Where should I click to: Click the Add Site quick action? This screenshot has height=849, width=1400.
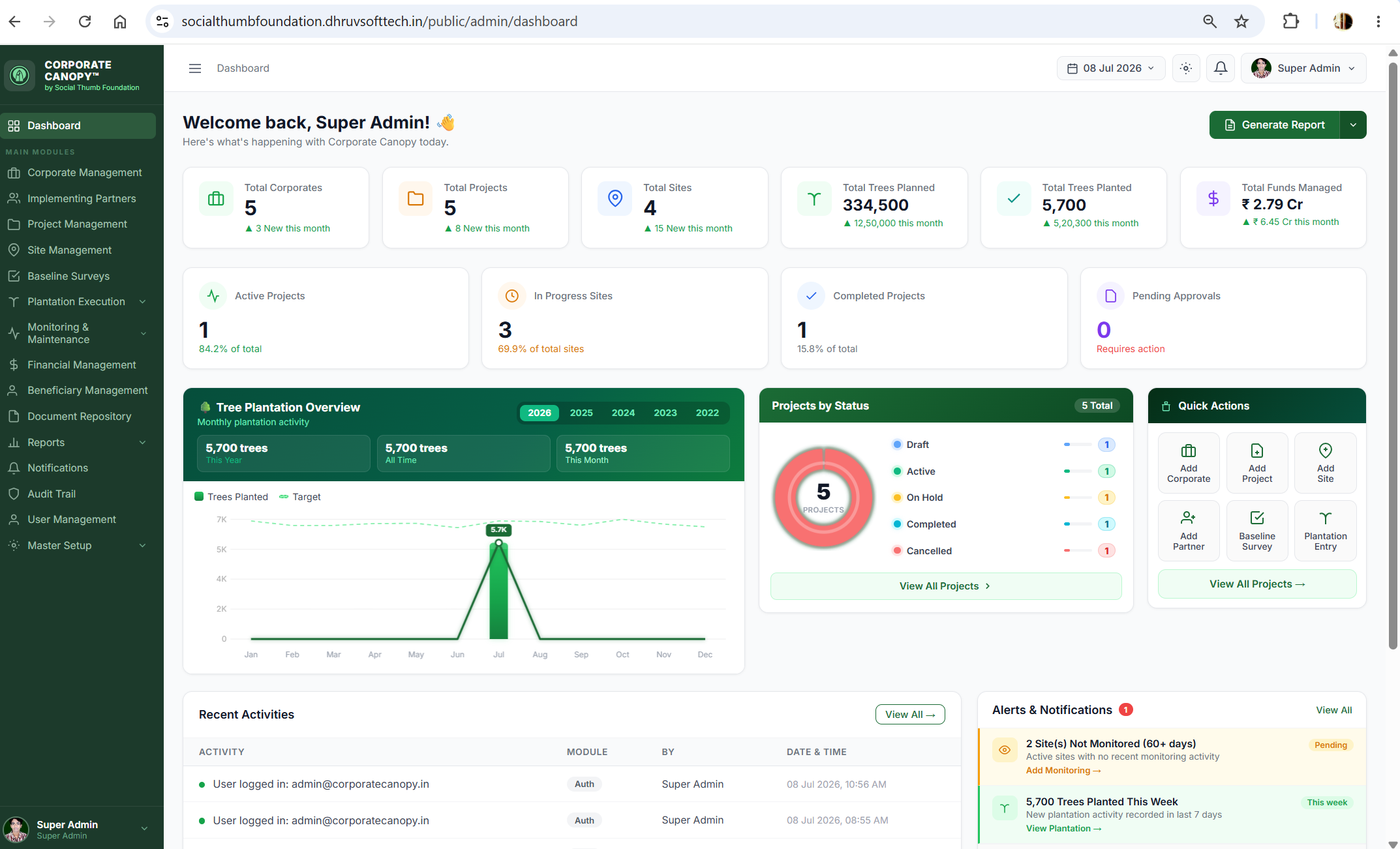(1325, 463)
